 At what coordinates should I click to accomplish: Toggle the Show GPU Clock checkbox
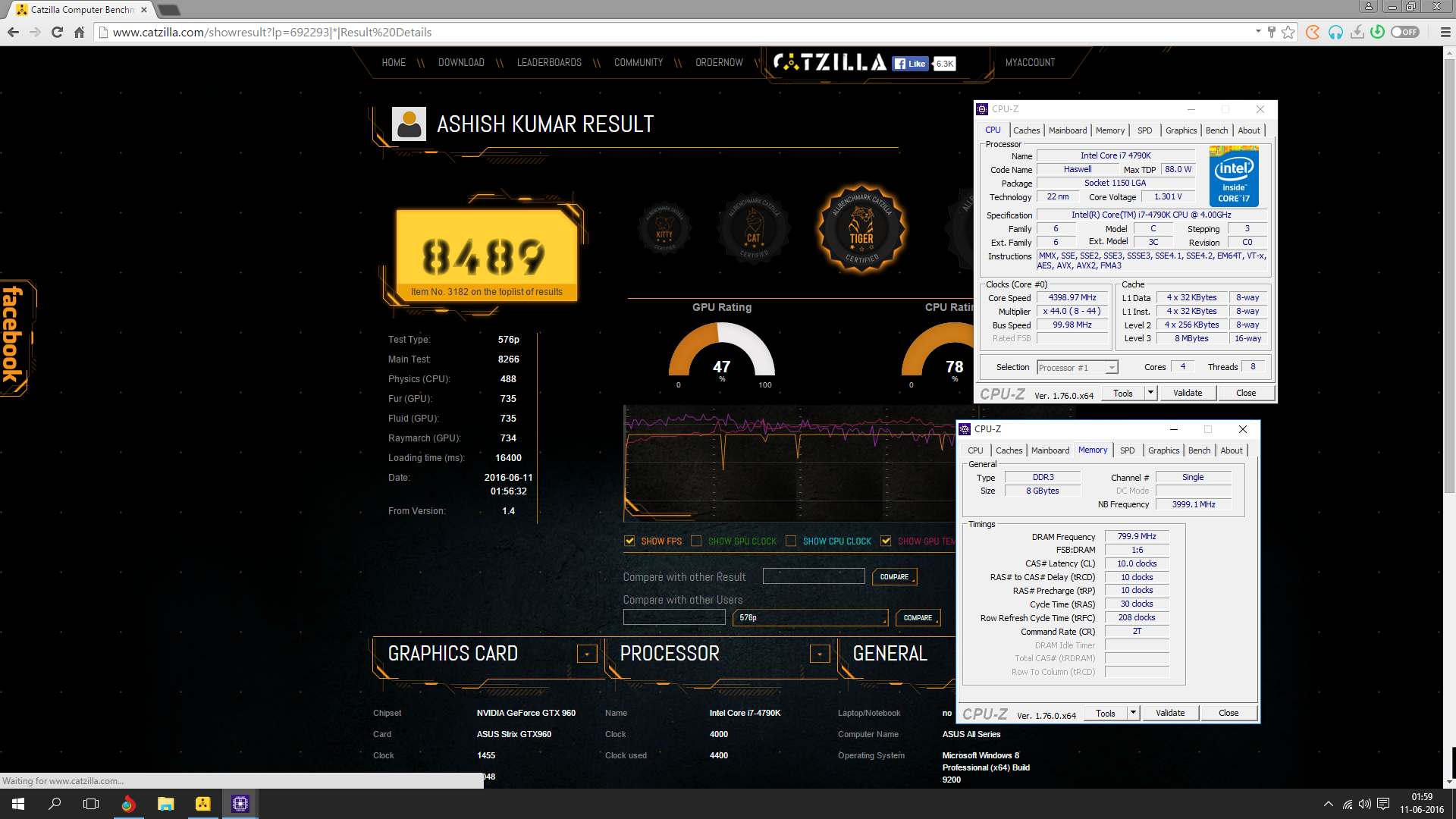[x=696, y=541]
